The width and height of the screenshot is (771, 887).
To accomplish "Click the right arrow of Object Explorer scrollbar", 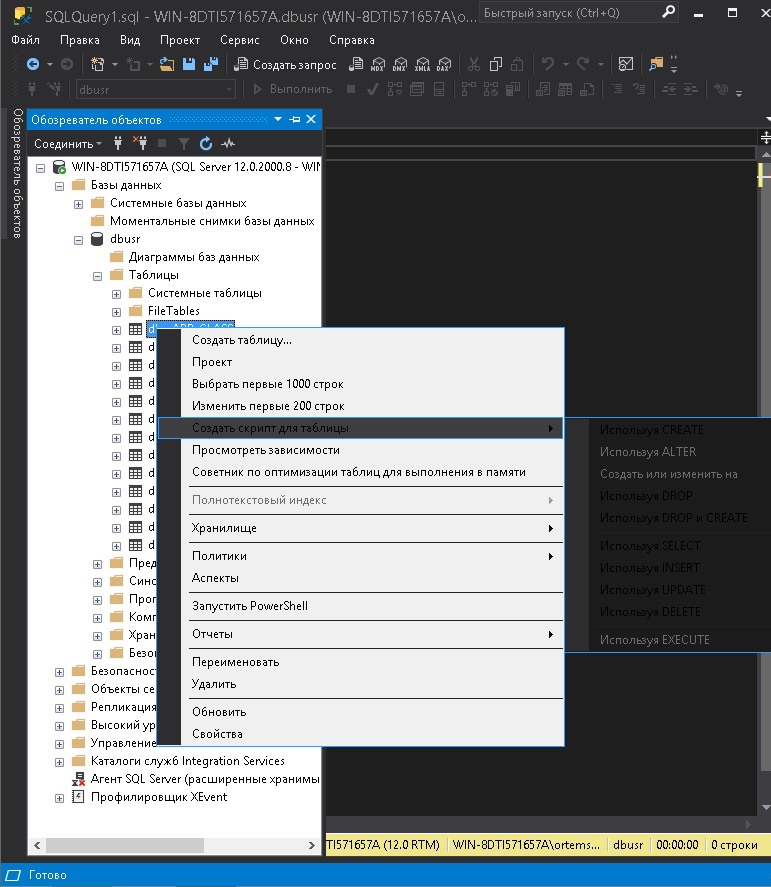I will [x=312, y=845].
